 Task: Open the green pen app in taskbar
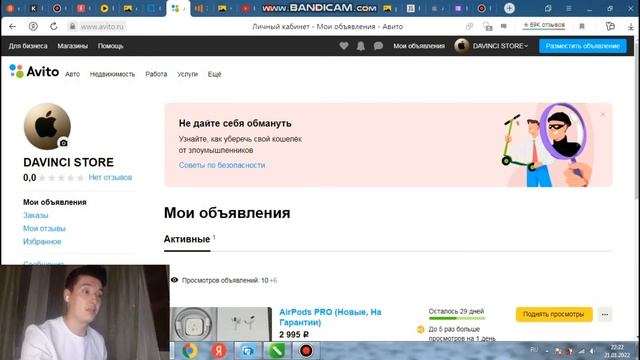277,350
